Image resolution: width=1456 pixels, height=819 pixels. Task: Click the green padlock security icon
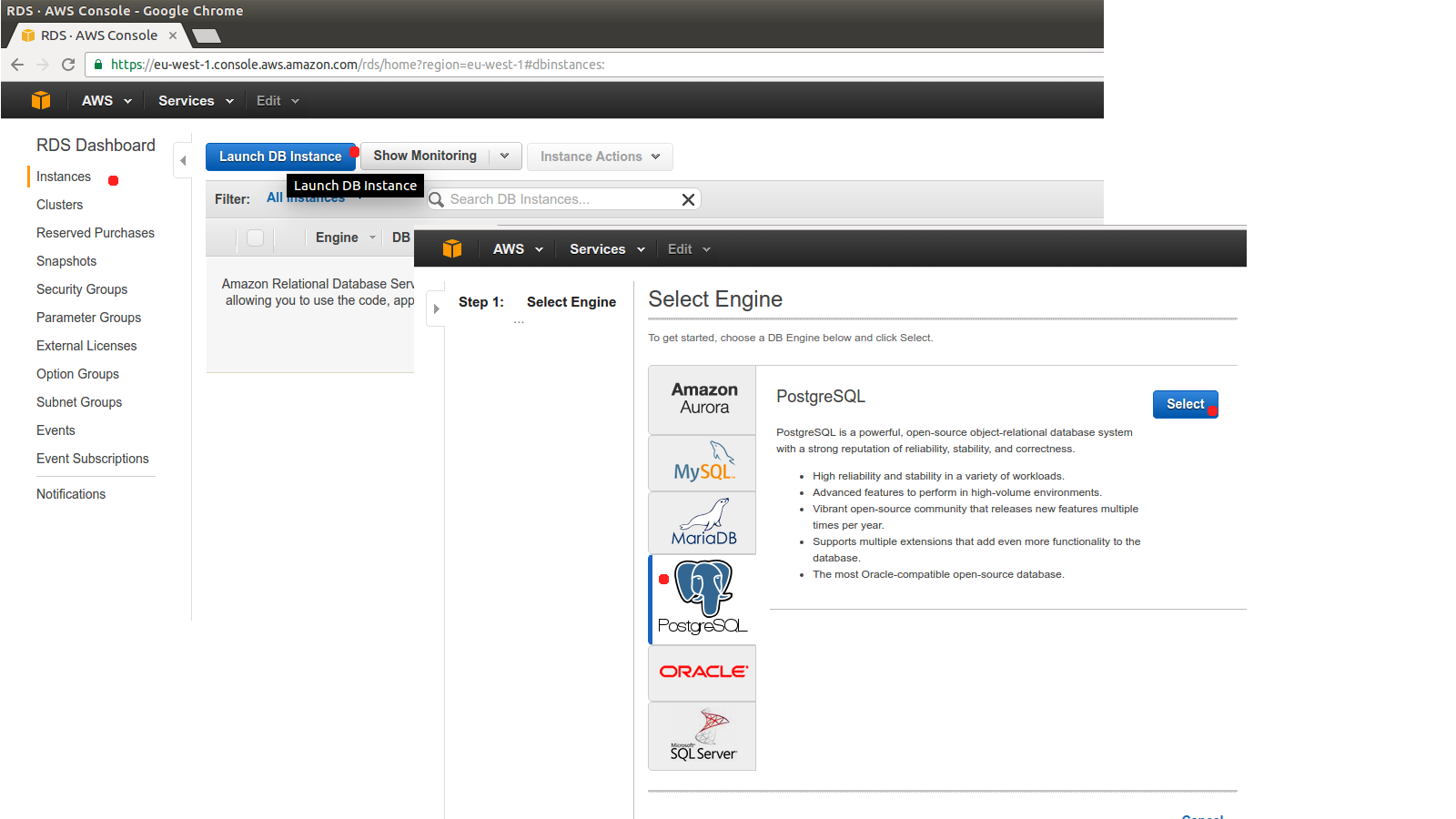[x=98, y=65]
